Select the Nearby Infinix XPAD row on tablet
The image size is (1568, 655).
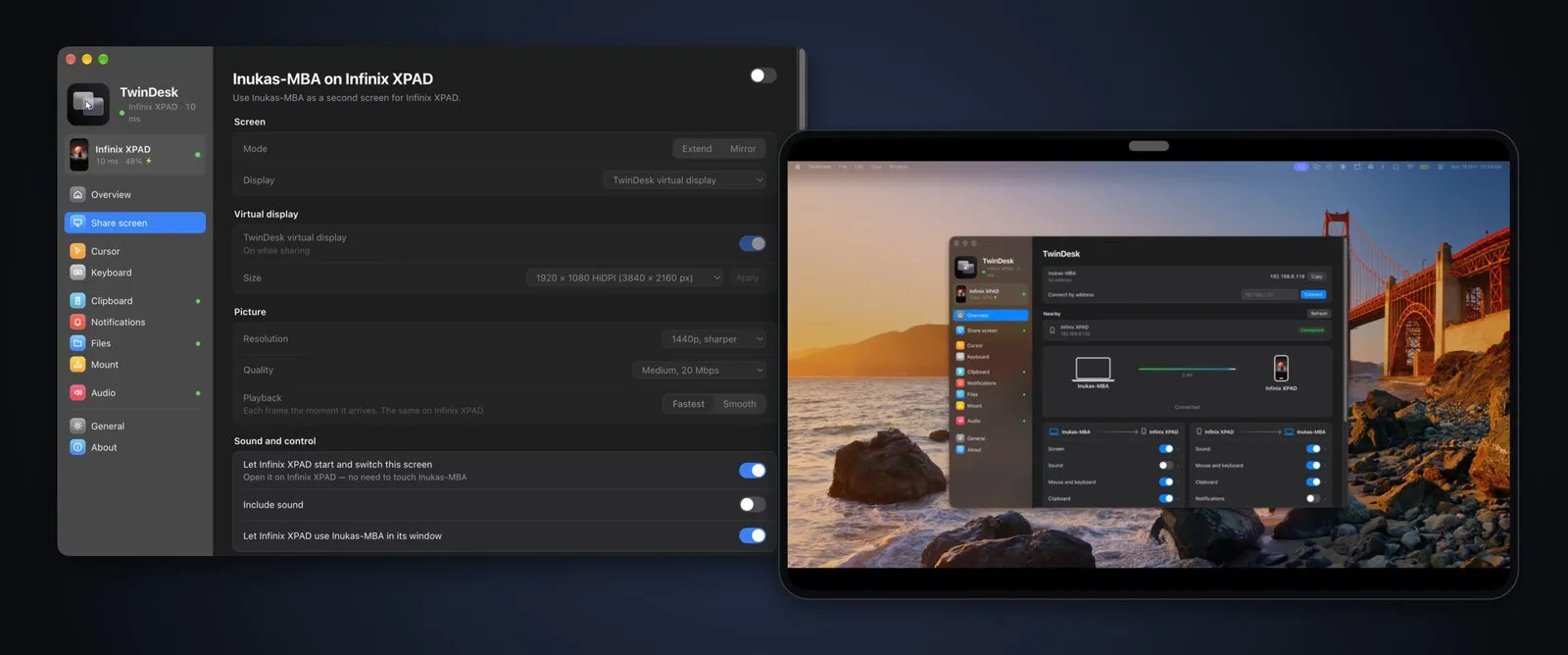click(x=1187, y=329)
